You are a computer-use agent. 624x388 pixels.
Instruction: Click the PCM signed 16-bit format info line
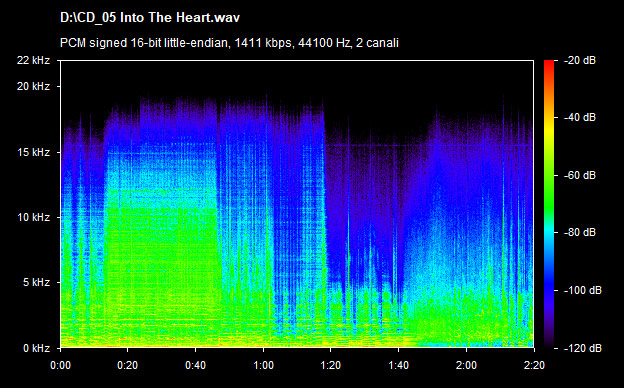(x=229, y=43)
